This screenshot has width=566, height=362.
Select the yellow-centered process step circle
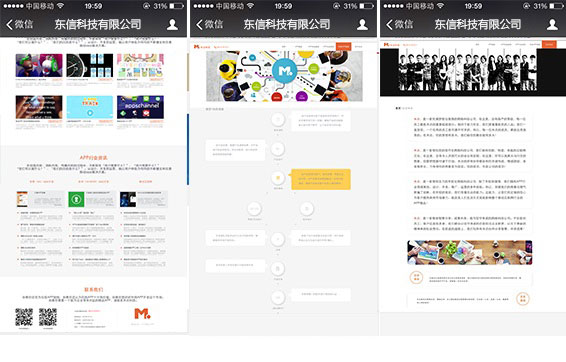click(278, 178)
